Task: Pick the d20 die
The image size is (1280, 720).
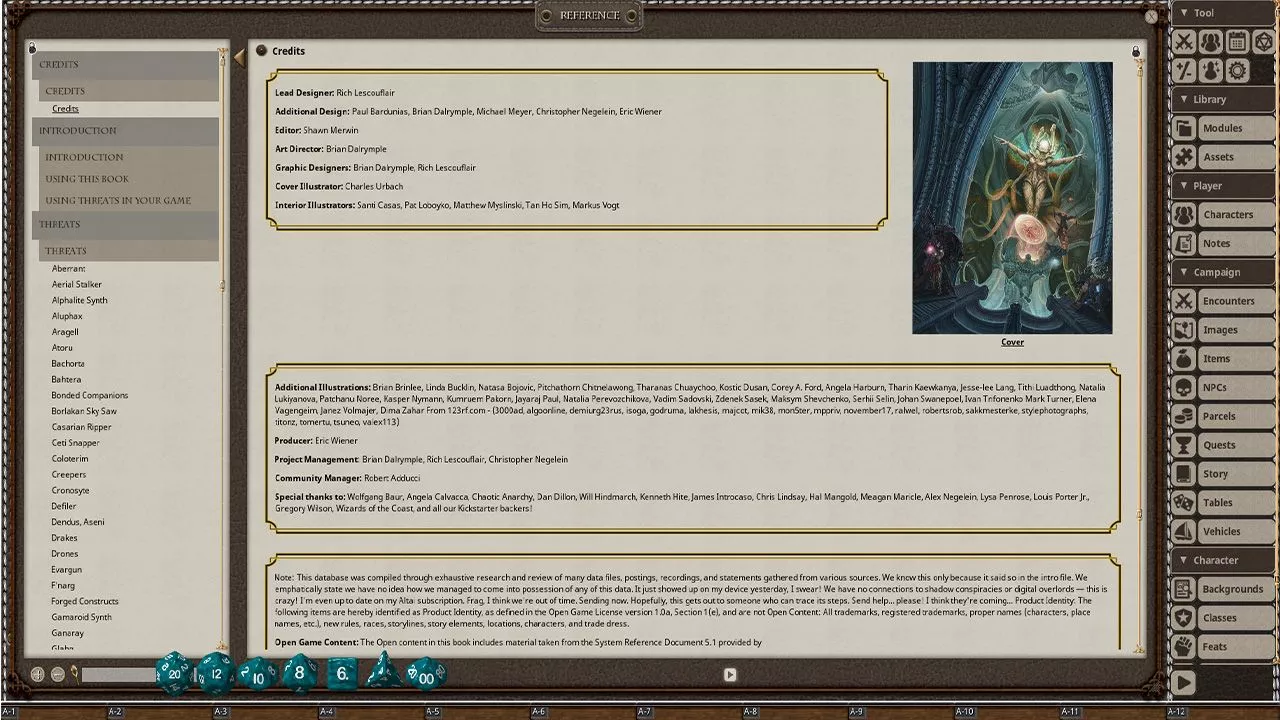Action: tap(175, 673)
